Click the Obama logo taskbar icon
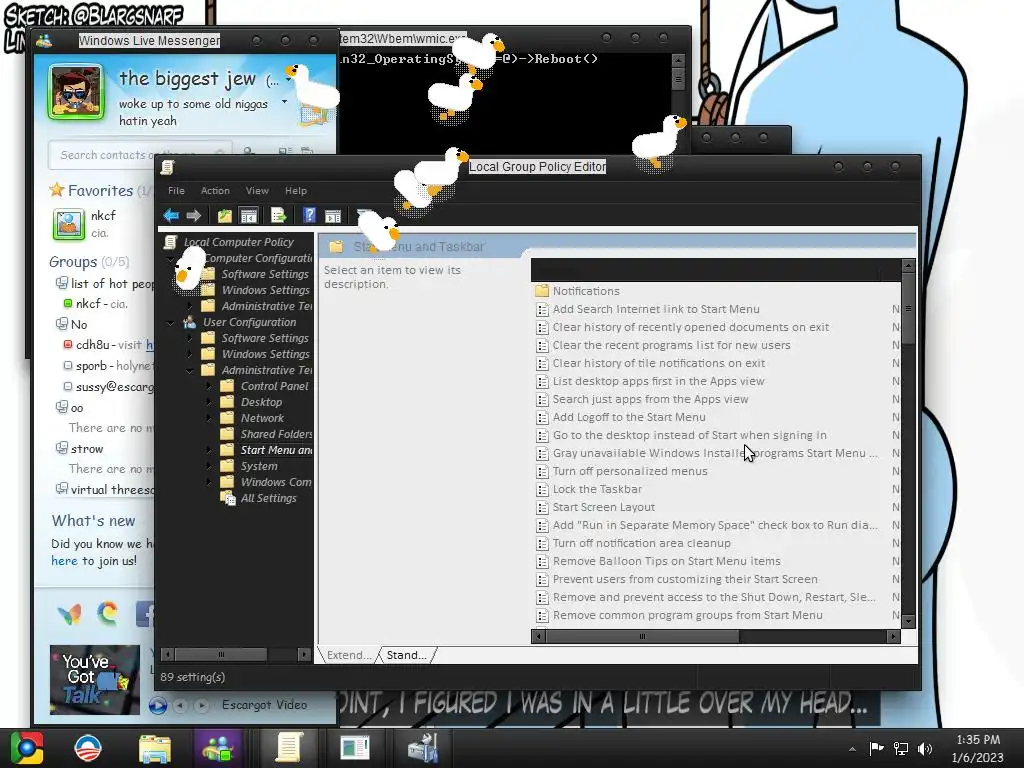The image size is (1024, 768). 88,748
